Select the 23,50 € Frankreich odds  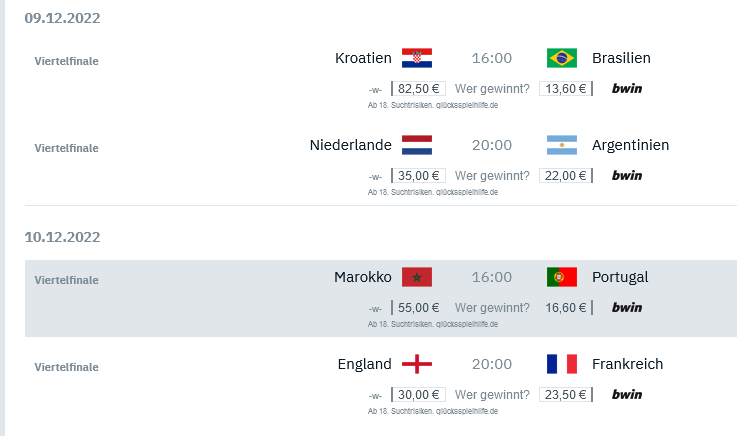click(566, 394)
